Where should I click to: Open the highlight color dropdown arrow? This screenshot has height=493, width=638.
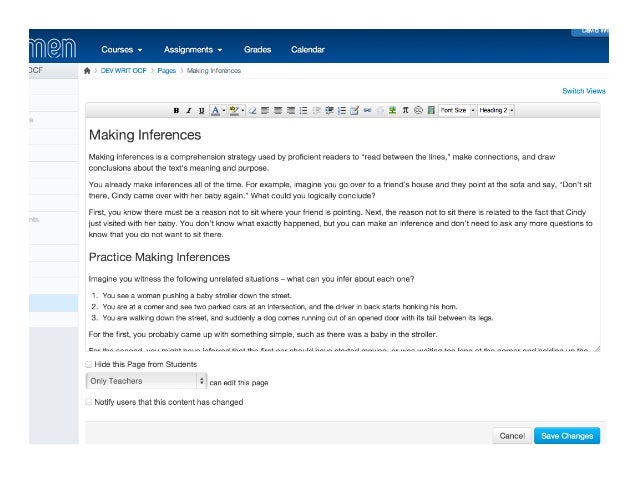[x=243, y=110]
